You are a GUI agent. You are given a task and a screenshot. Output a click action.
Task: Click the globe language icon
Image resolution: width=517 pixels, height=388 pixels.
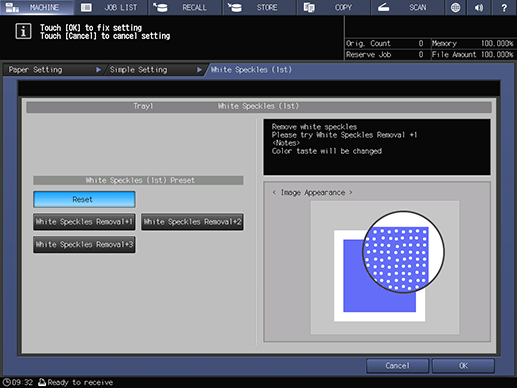455,7
